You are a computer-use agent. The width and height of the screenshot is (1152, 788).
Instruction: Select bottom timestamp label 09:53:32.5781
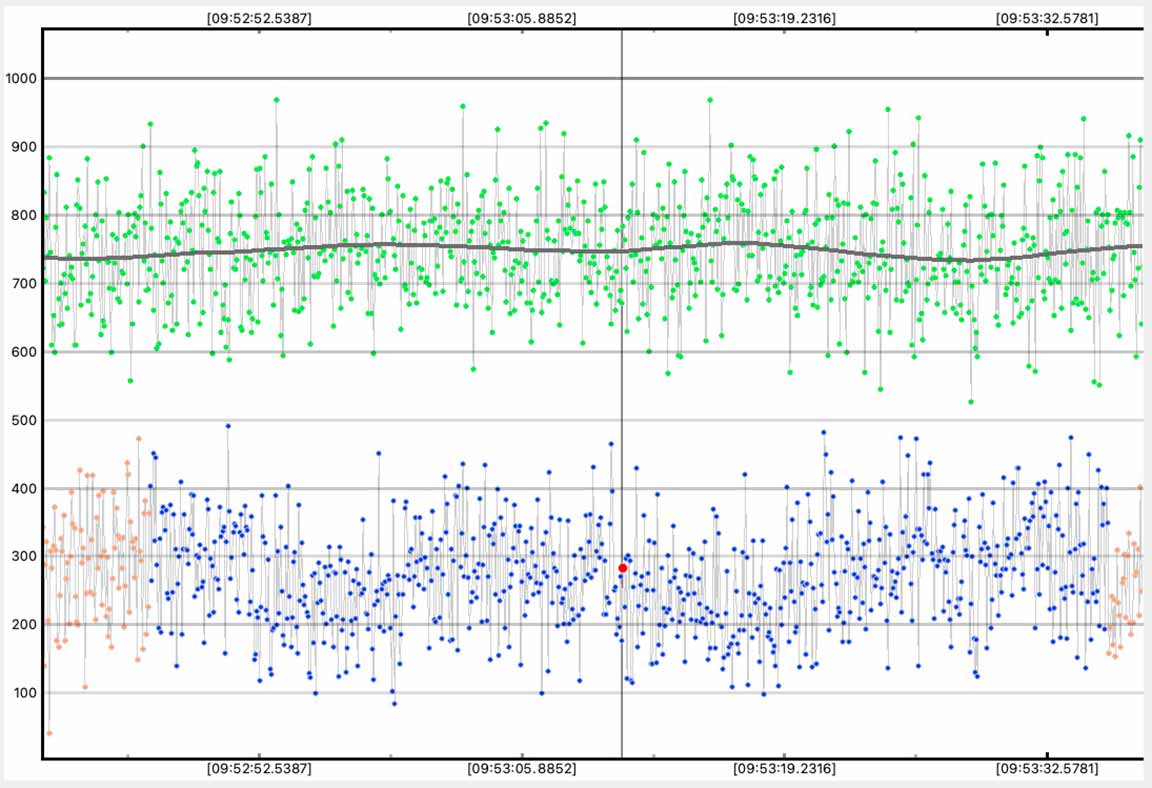1047,769
